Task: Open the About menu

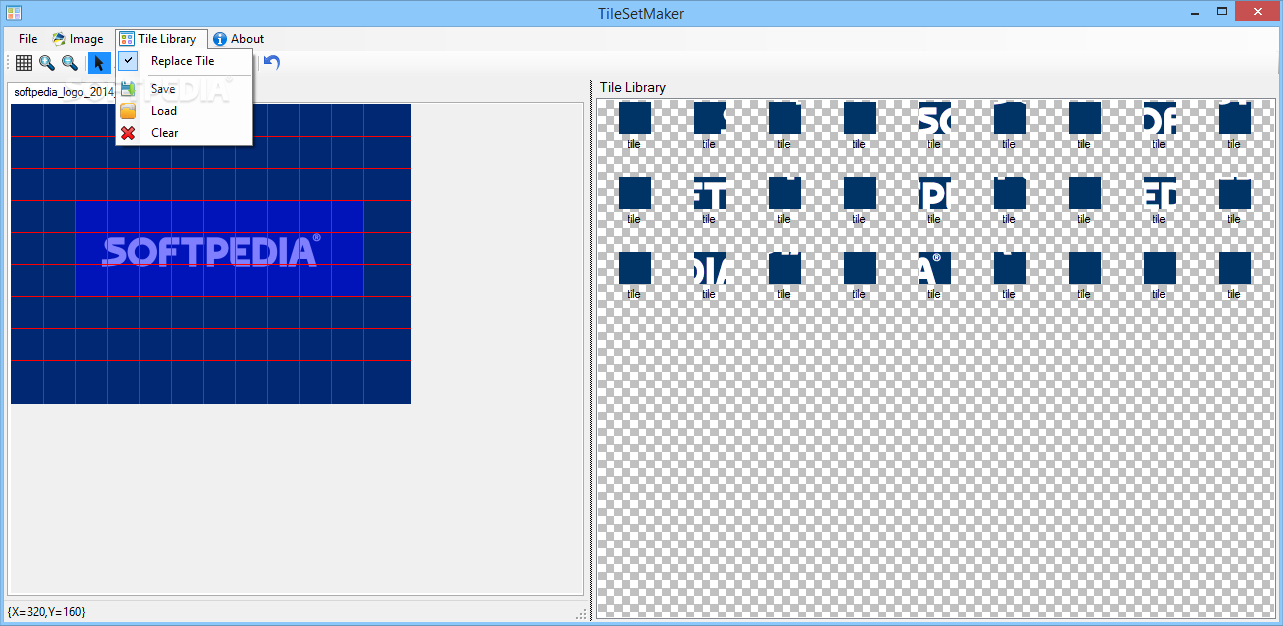Action: tap(239, 39)
